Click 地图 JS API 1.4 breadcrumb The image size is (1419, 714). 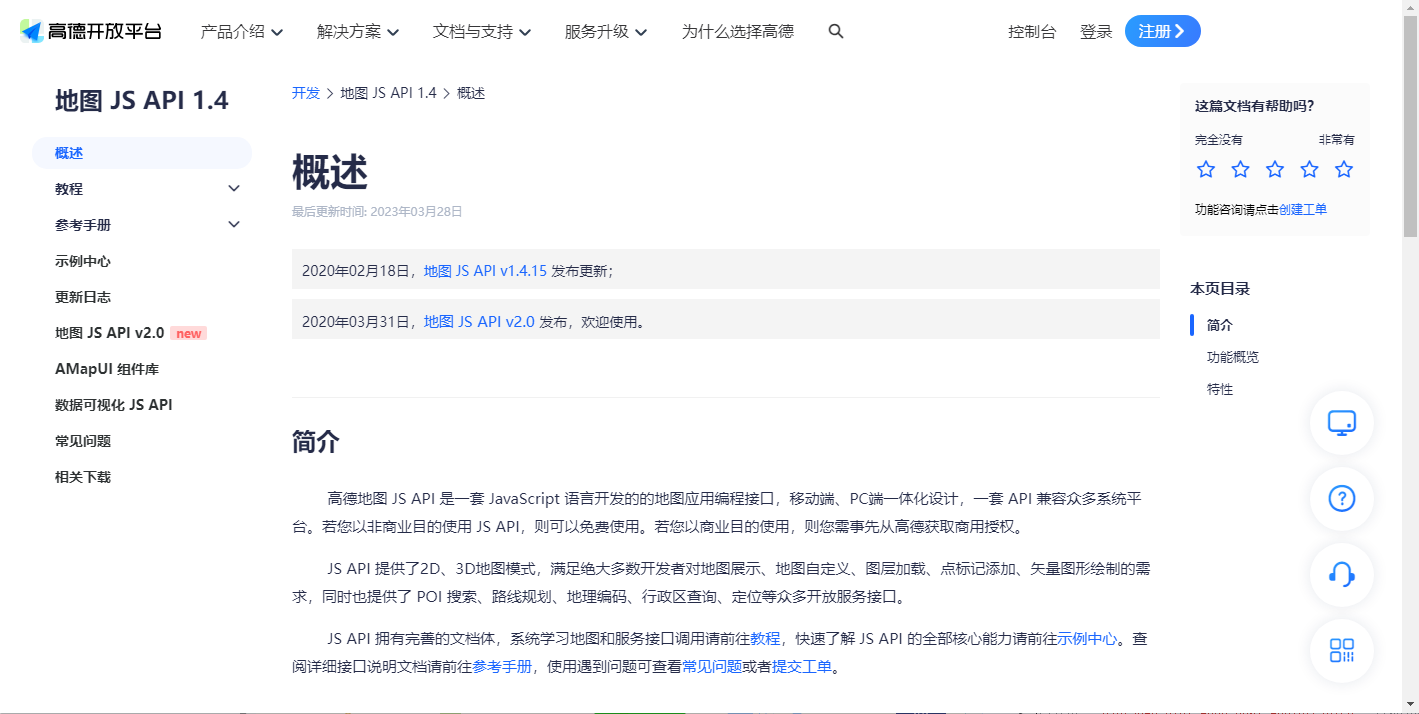[389, 93]
